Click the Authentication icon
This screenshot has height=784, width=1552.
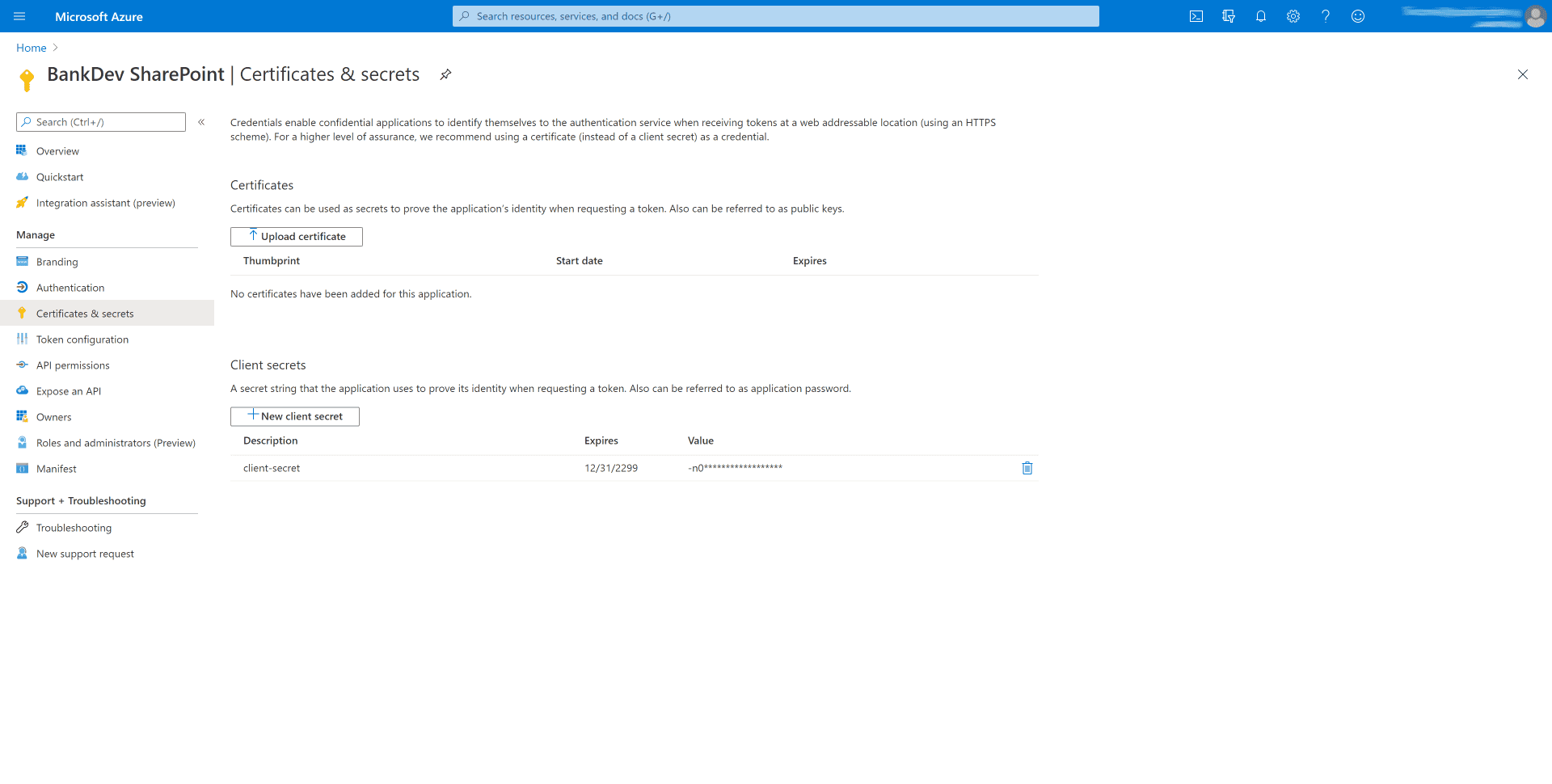coord(22,287)
